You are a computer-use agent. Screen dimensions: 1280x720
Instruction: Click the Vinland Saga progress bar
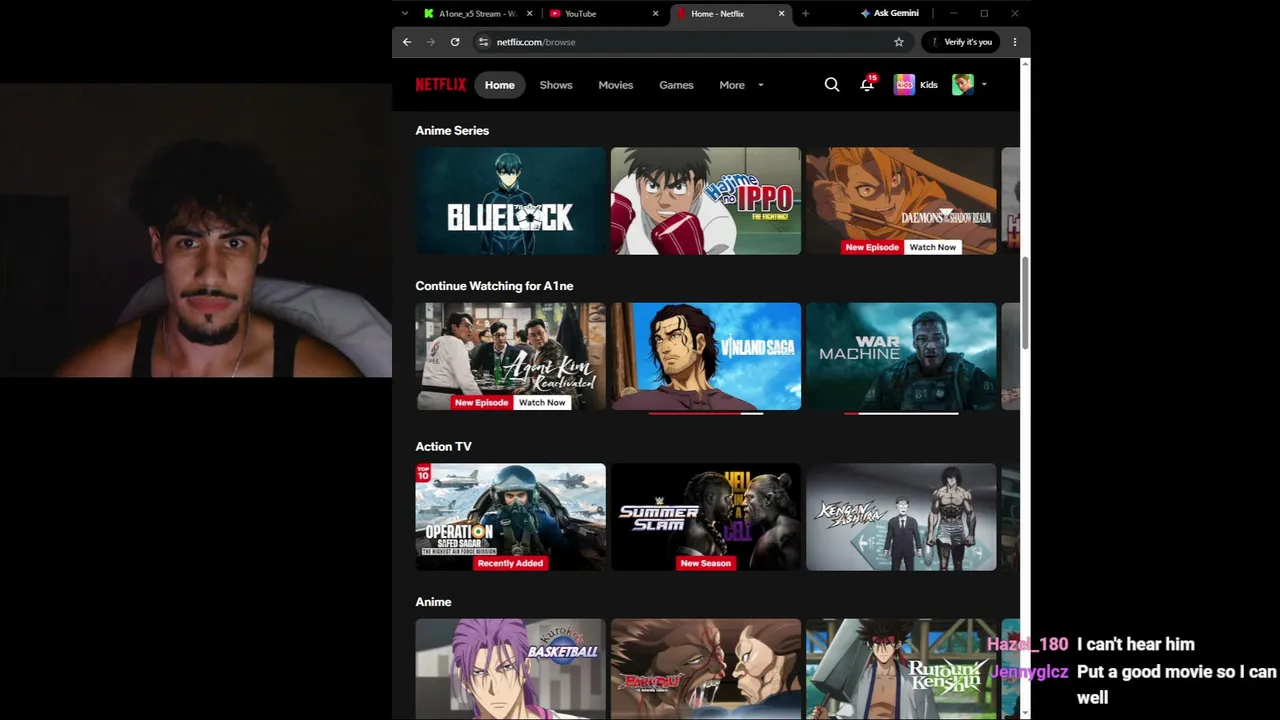click(x=706, y=413)
